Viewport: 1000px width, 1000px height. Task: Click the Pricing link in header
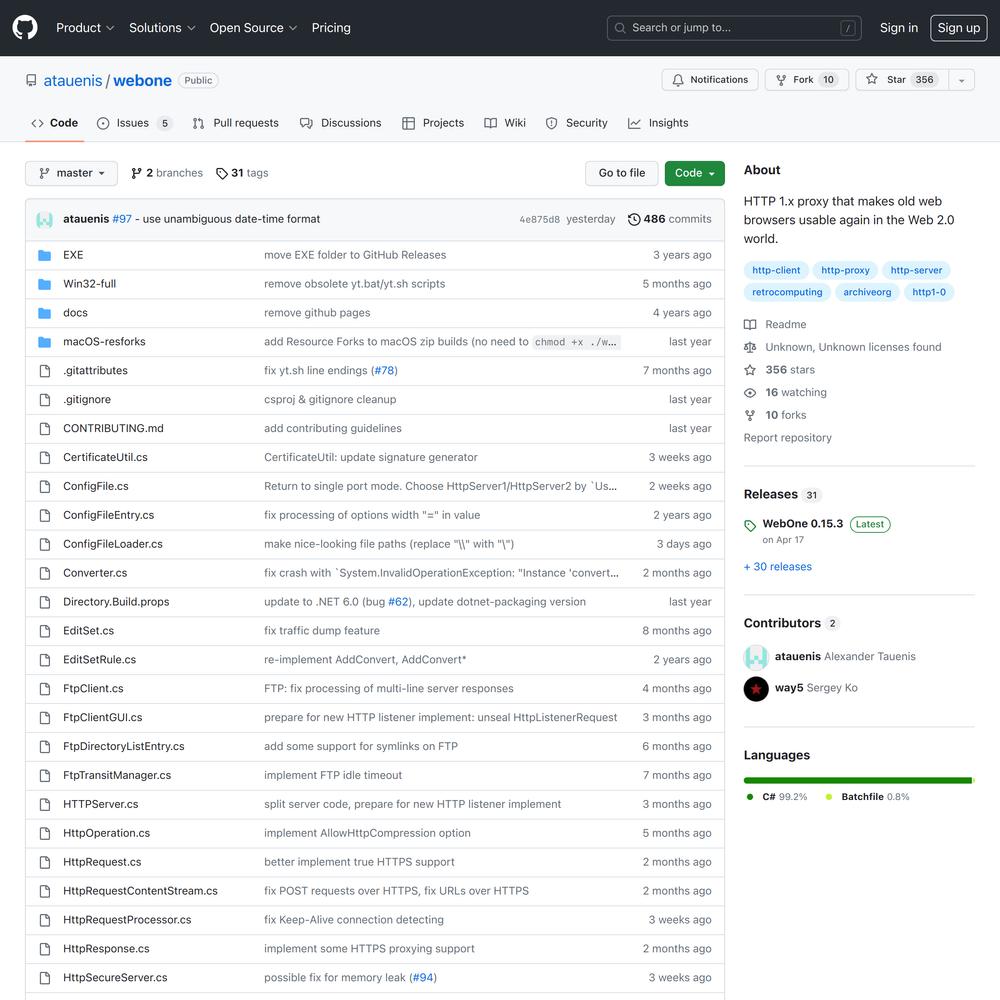330,27
